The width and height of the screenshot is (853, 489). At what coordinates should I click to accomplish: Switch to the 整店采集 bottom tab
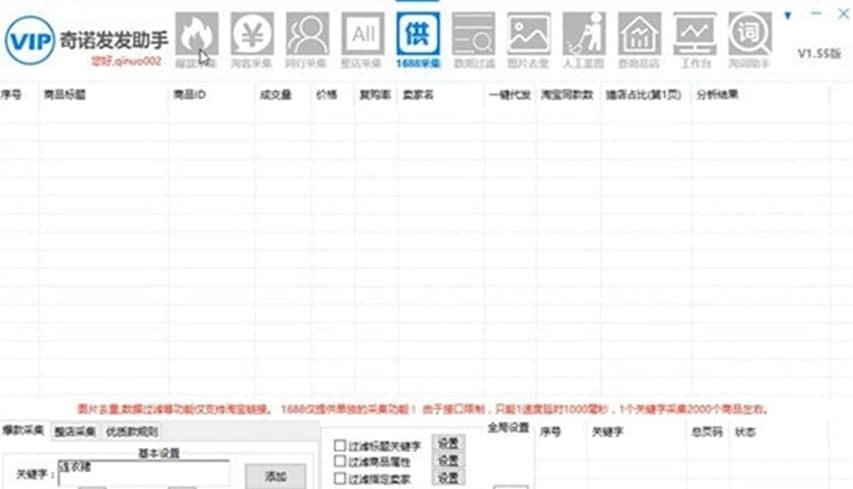click(x=75, y=432)
